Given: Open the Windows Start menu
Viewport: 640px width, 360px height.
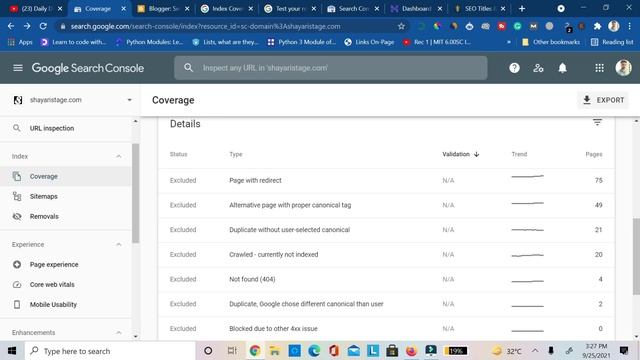Looking at the screenshot, I should pyautogui.click(x=12, y=351).
